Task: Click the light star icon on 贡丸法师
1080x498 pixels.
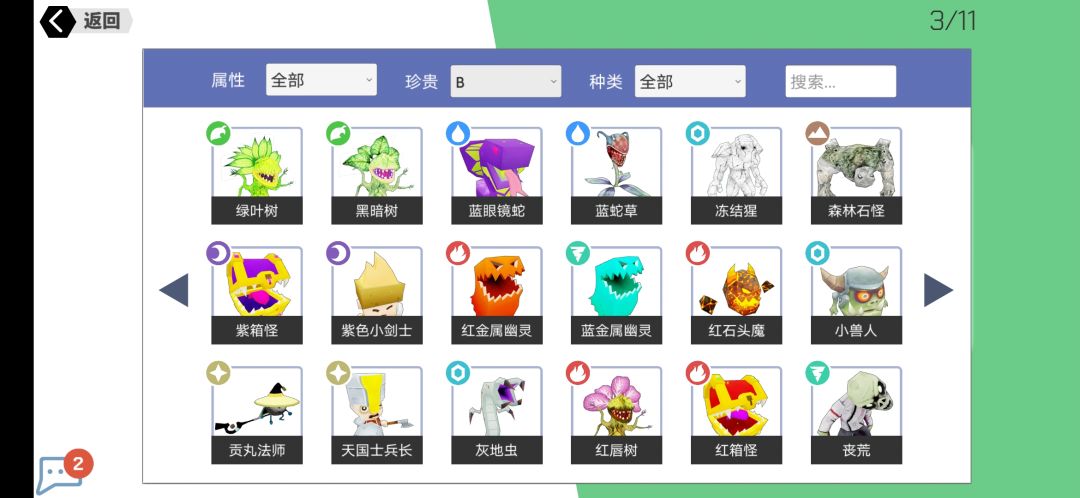Action: 218,373
